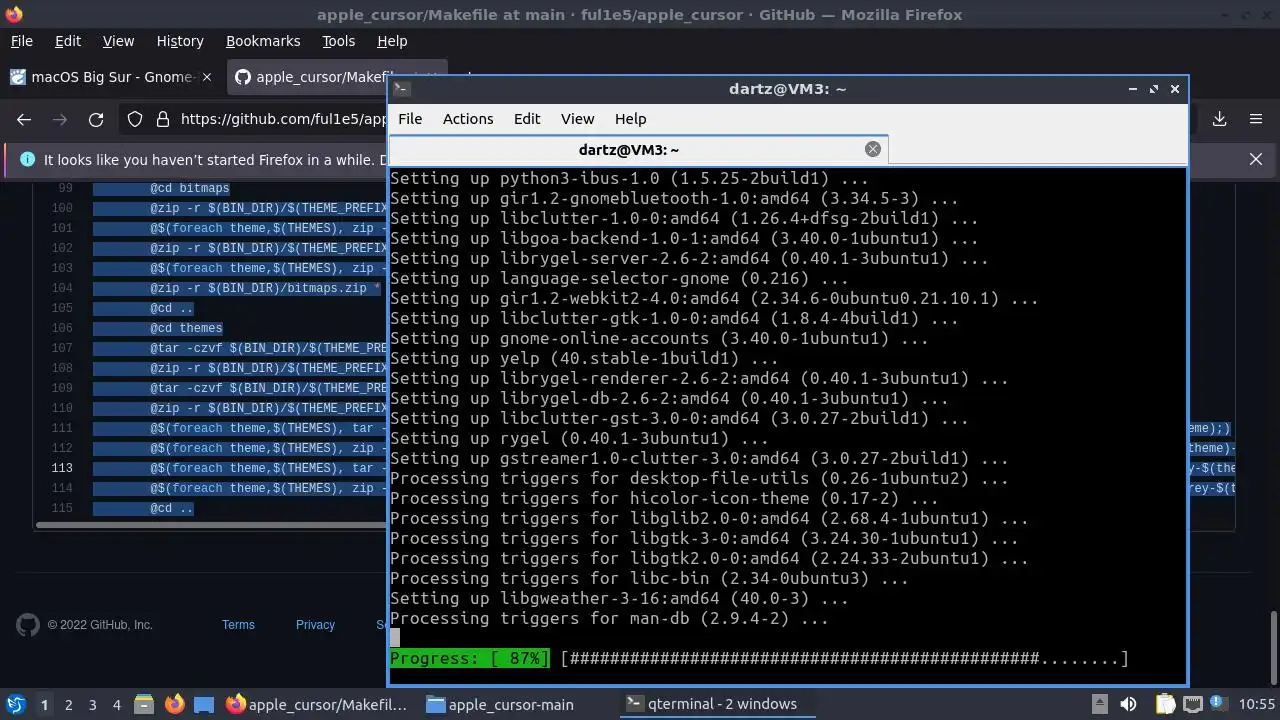Go back in Firefox
The image size is (1280, 720).
[x=24, y=119]
